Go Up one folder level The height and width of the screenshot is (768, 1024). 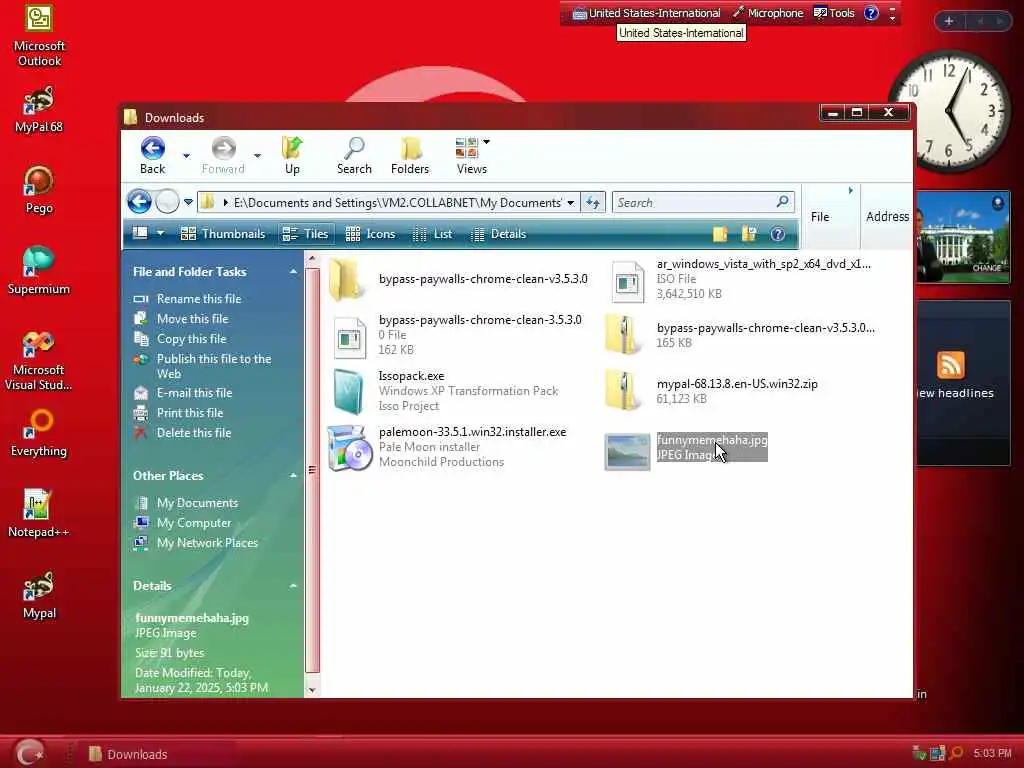click(x=292, y=155)
